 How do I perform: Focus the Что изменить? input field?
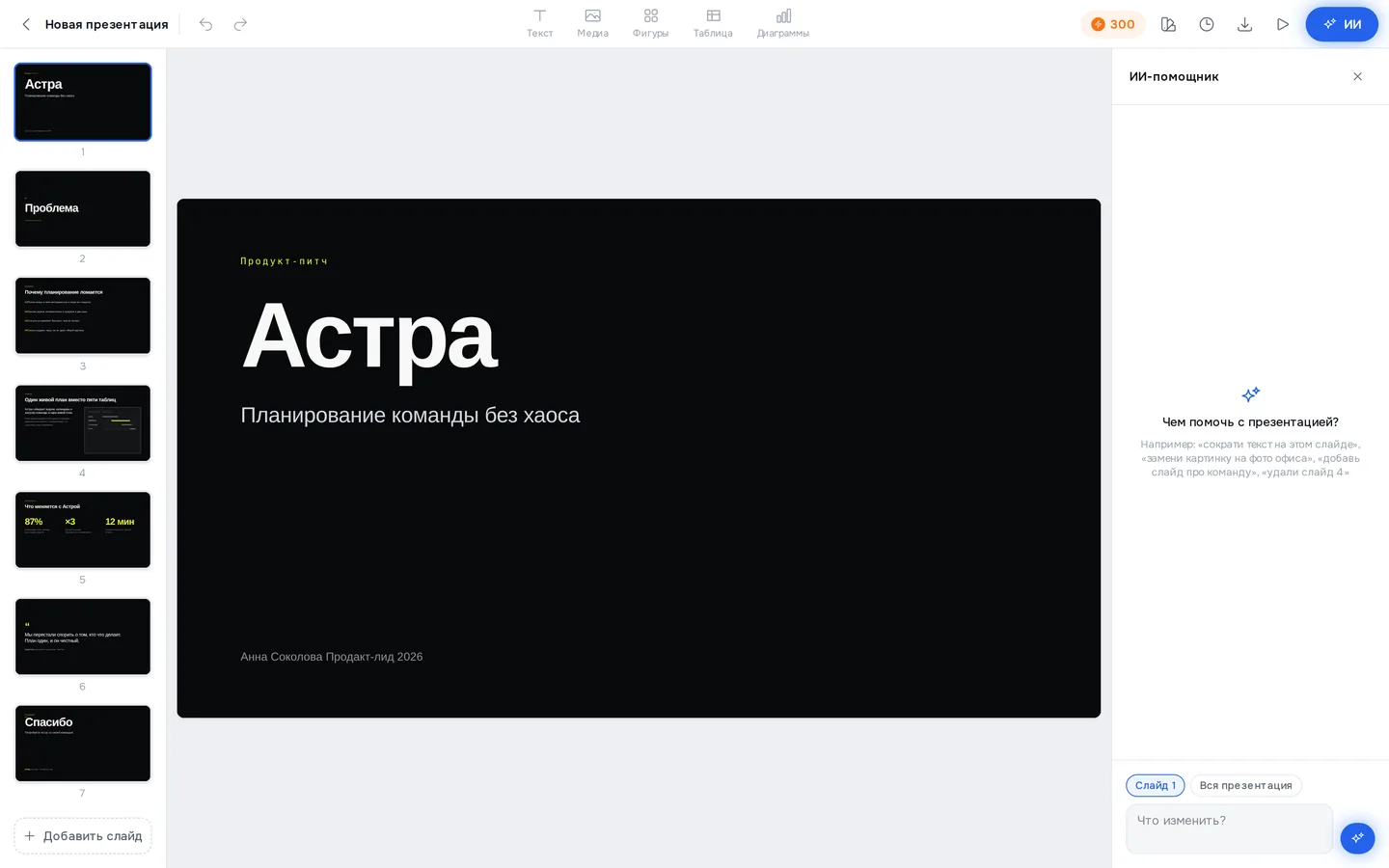click(1229, 828)
